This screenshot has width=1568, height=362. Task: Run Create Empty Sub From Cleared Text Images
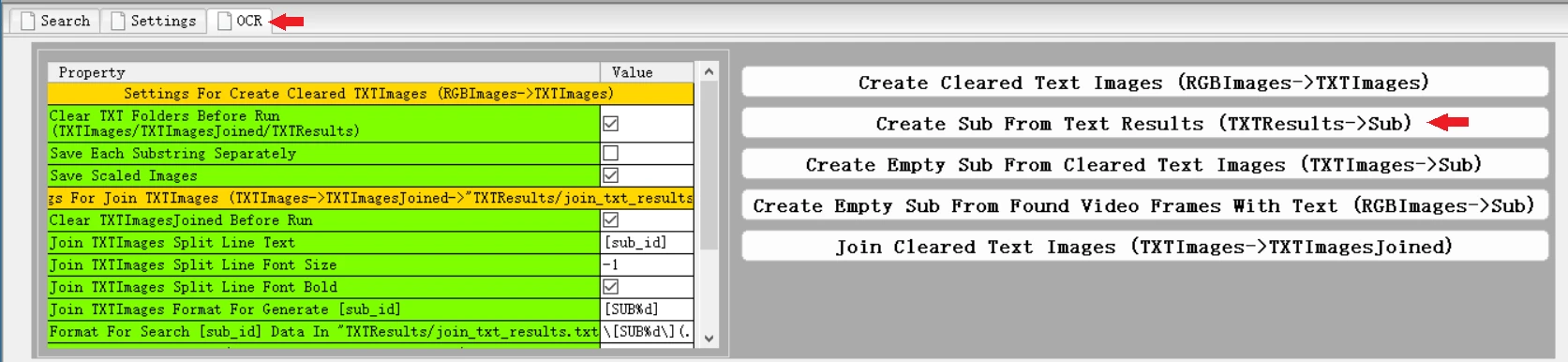point(1144,165)
